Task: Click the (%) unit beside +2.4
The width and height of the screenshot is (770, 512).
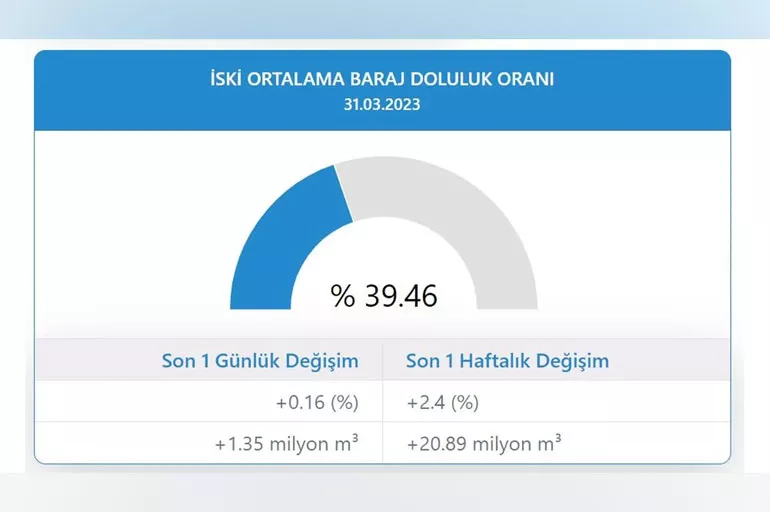Action: [463, 403]
